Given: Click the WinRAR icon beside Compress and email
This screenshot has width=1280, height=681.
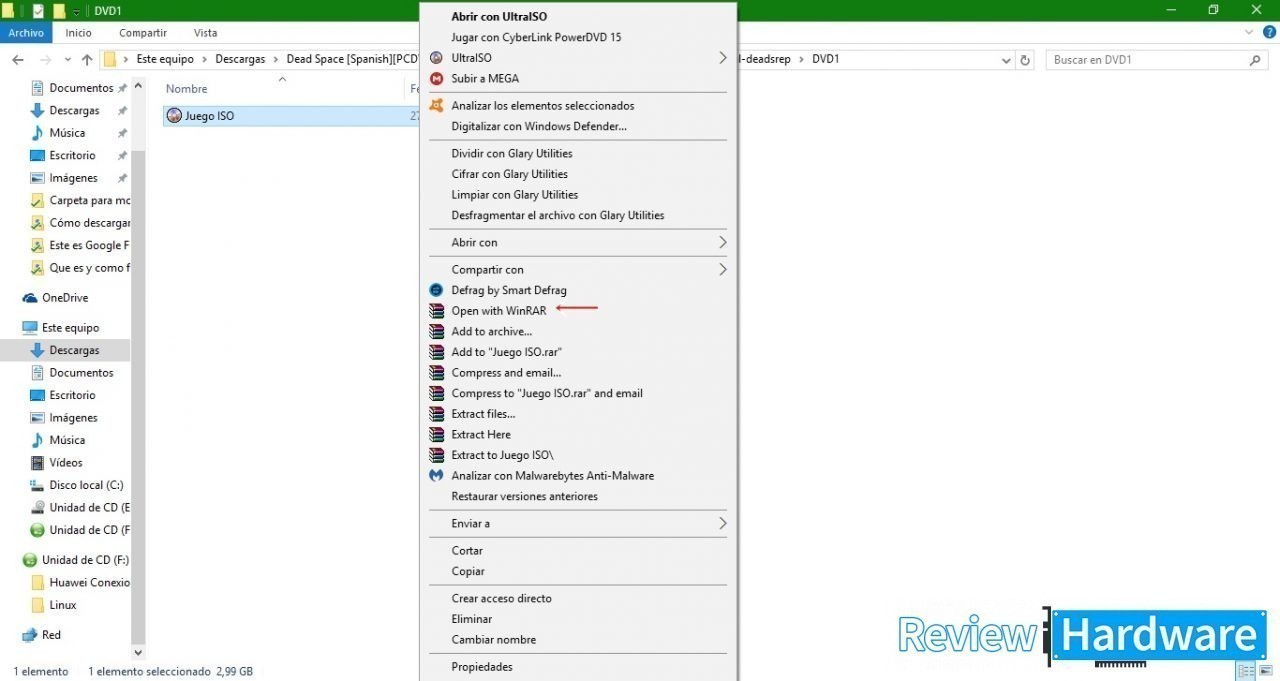Looking at the screenshot, I should pos(436,372).
